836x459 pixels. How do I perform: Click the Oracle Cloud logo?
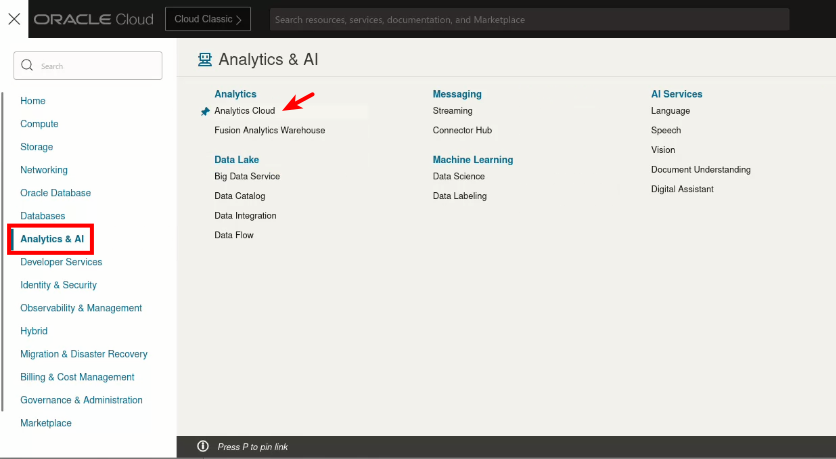[x=94, y=20]
